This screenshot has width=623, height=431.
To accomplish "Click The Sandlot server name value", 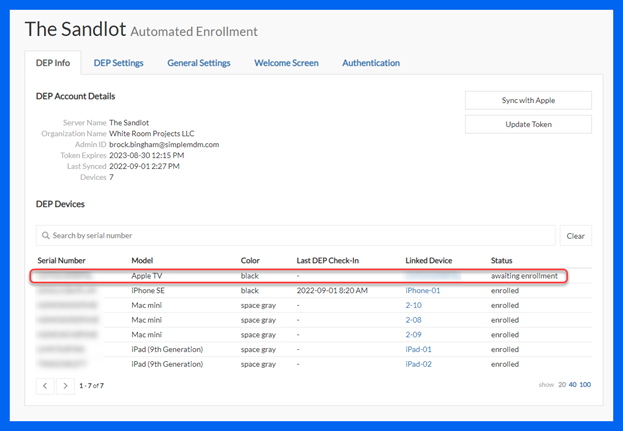I will point(129,122).
